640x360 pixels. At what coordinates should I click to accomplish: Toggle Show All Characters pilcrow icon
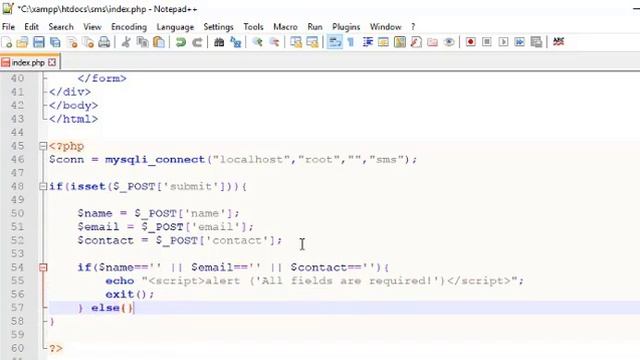(351, 42)
